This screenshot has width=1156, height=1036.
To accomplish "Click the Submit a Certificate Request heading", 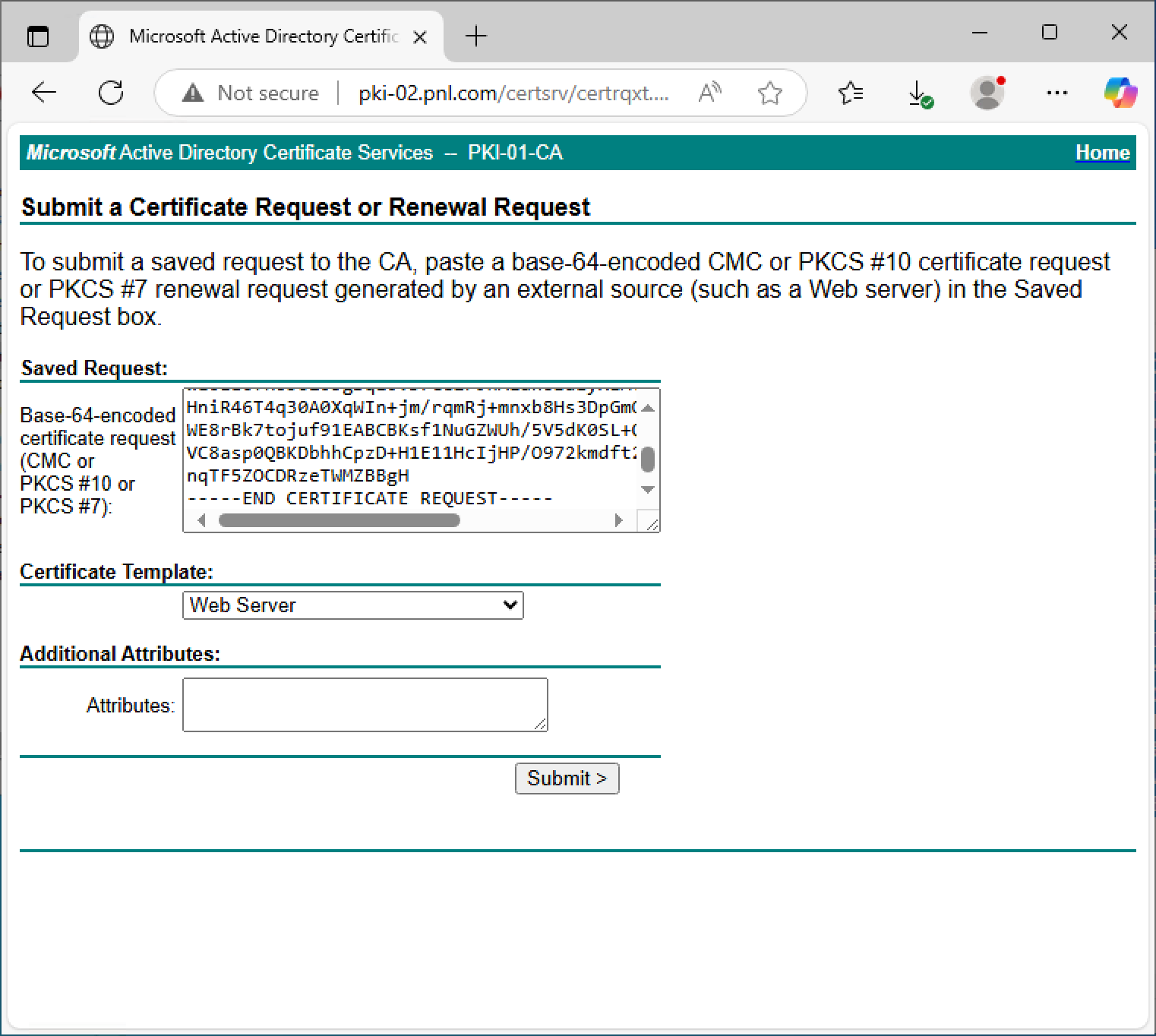I will [305, 207].
